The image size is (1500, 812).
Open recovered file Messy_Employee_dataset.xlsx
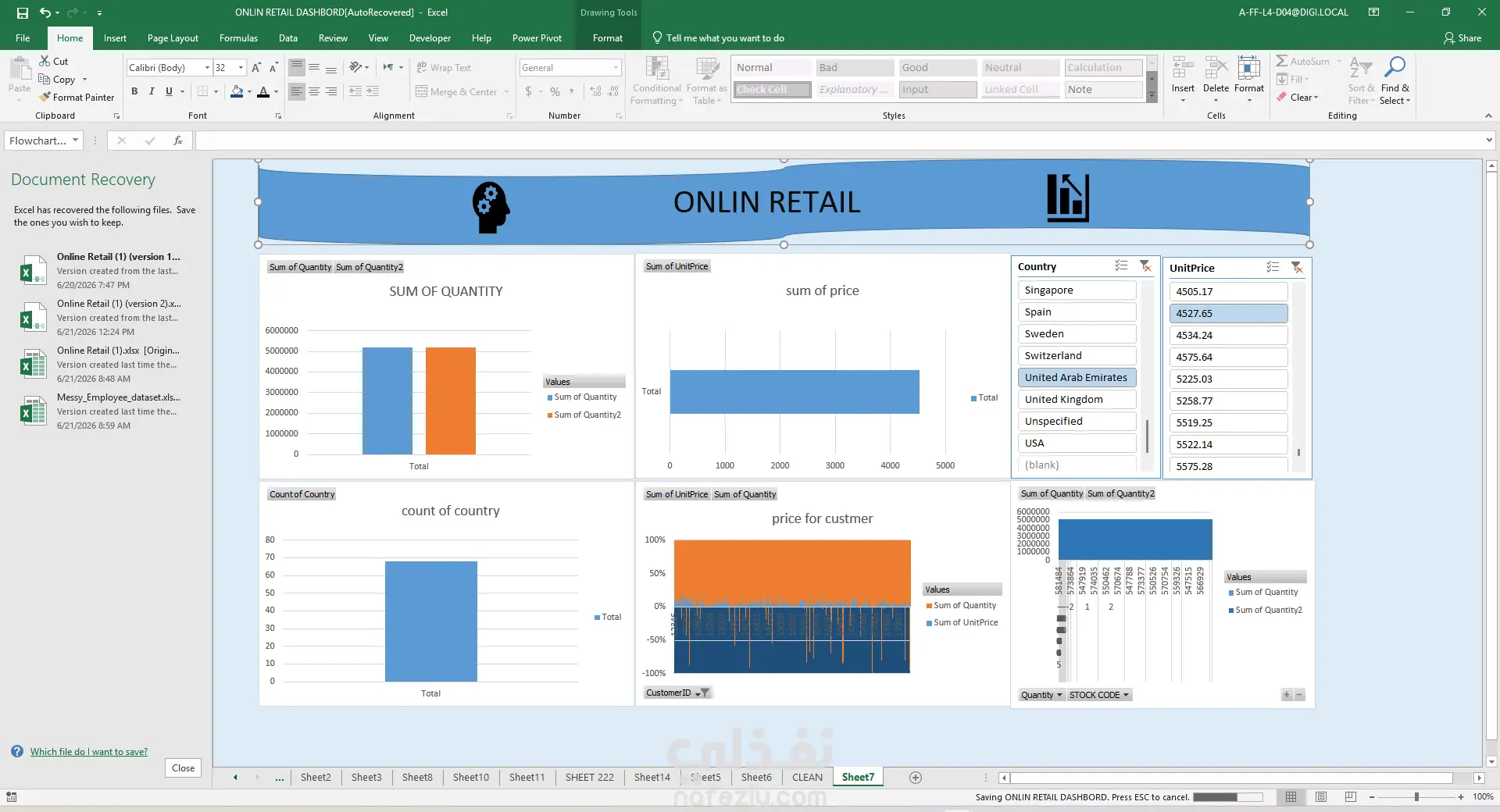pyautogui.click(x=102, y=411)
